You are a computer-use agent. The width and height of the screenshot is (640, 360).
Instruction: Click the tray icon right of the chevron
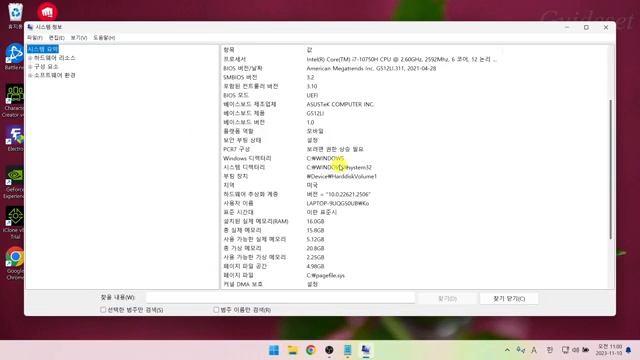pos(520,350)
